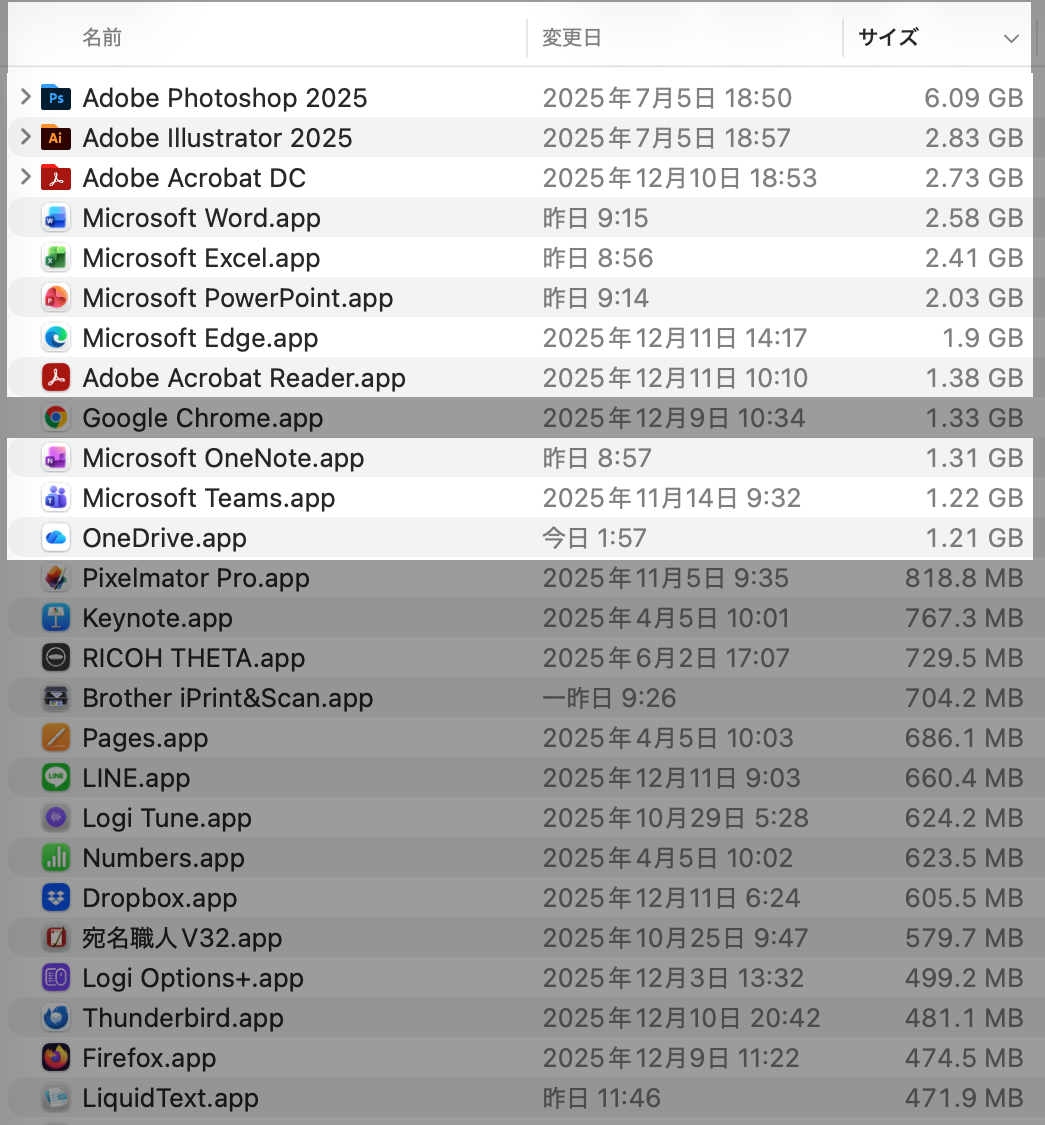Click the Microsoft Teams.app name
The image size is (1045, 1125).
tap(209, 498)
